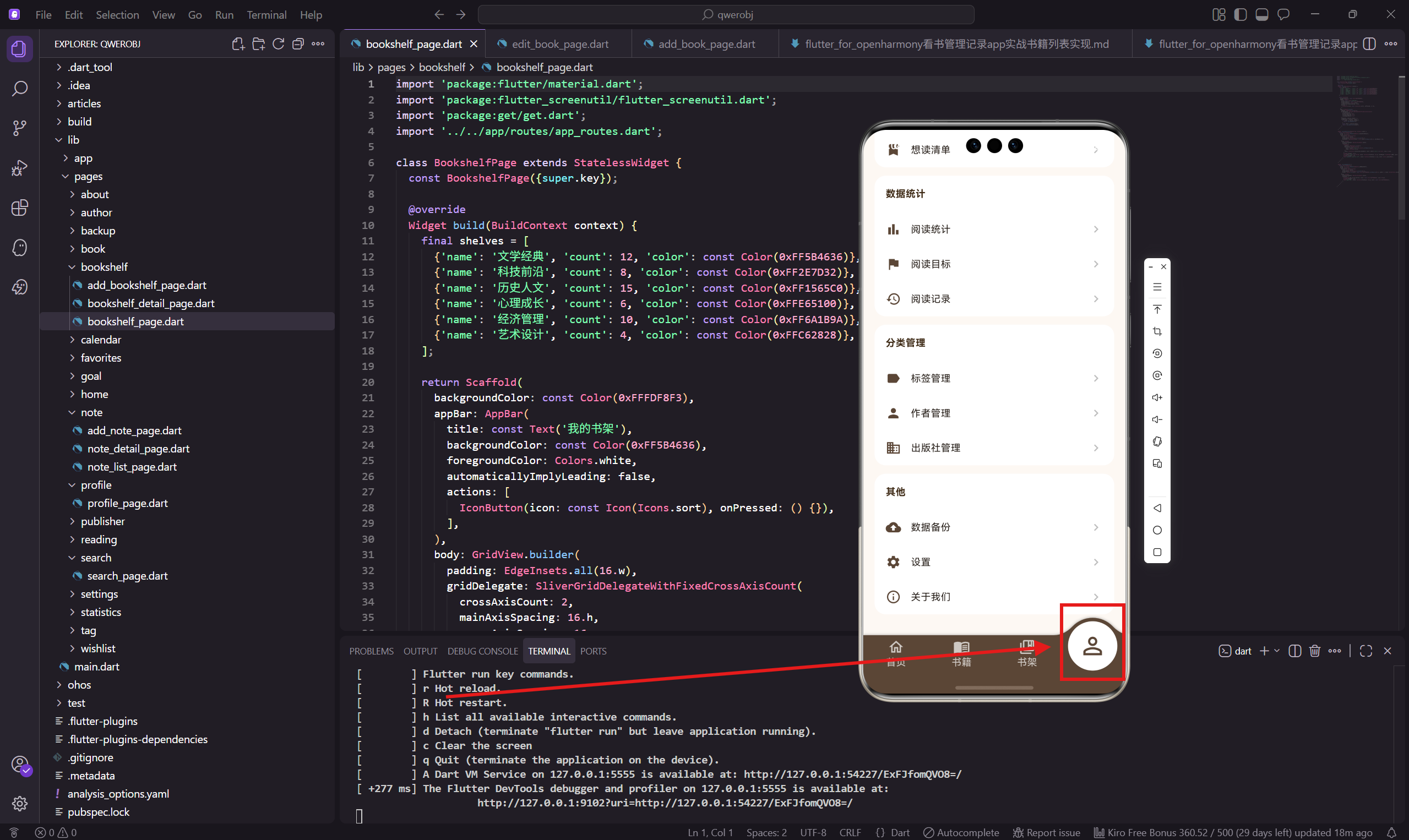This screenshot has height=840, width=1409.
Task: Open the new terminal launch profile dropdown
Action: coord(1277,651)
